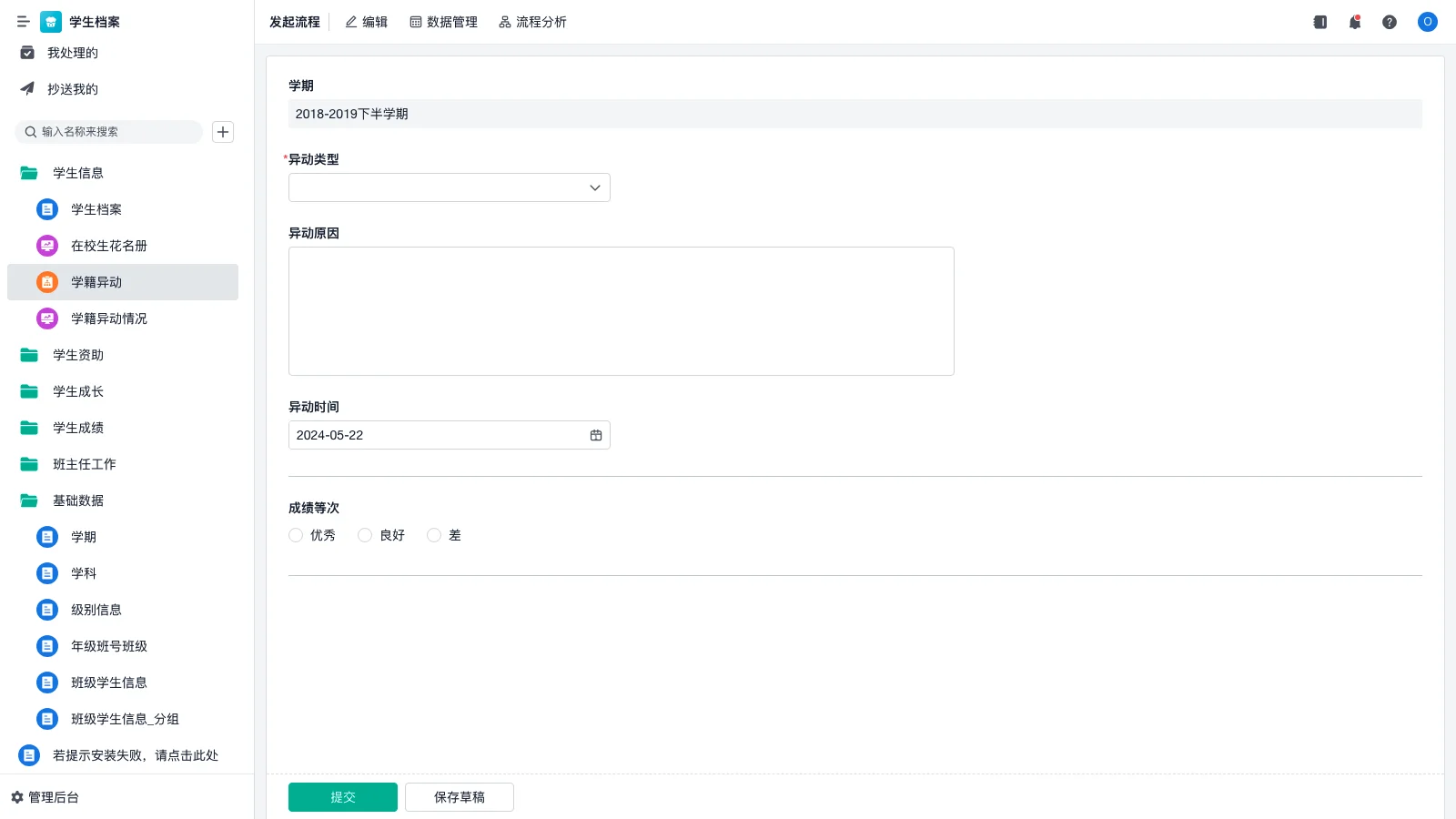Click the document panel icon in header
This screenshot has width=1456, height=819.
(1319, 22)
